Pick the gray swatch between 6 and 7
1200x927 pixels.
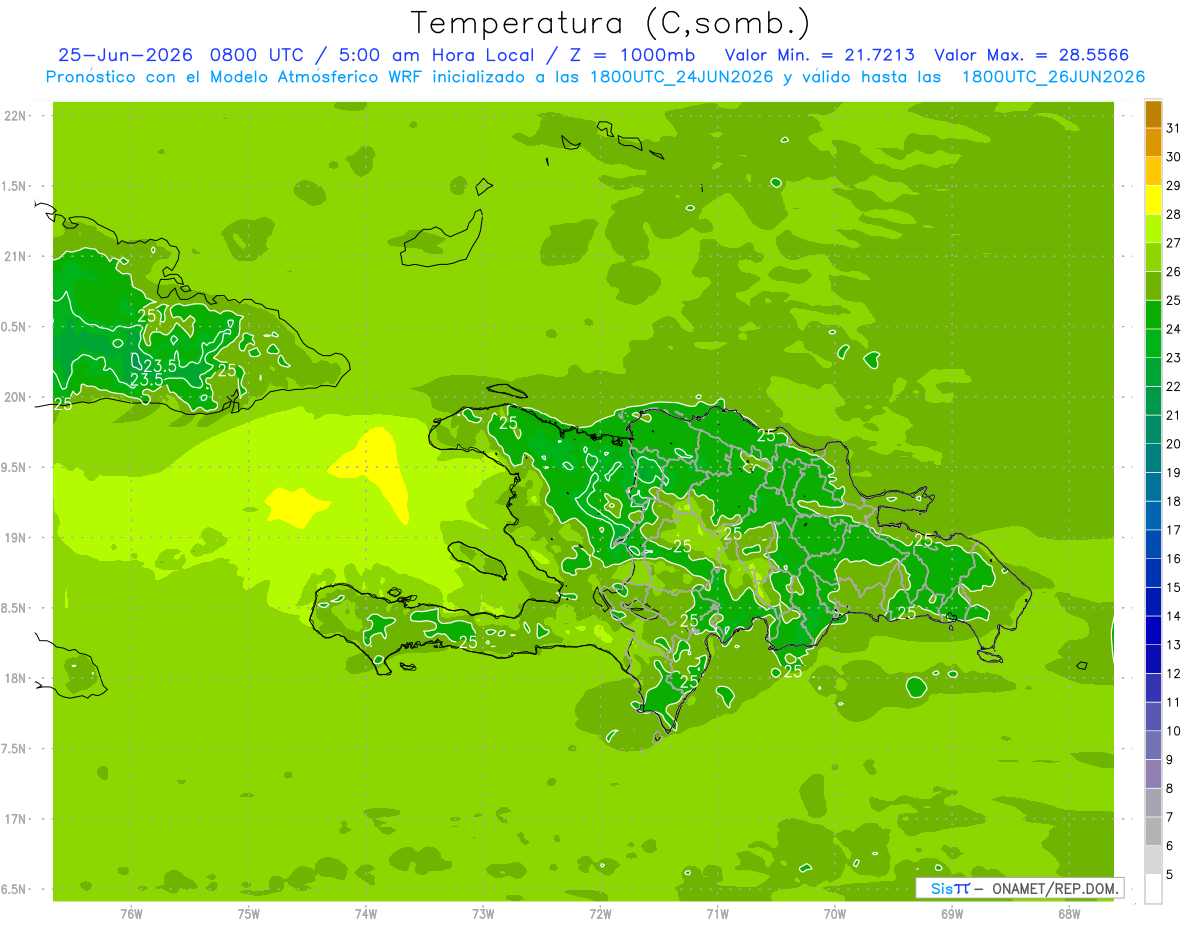tap(1153, 831)
